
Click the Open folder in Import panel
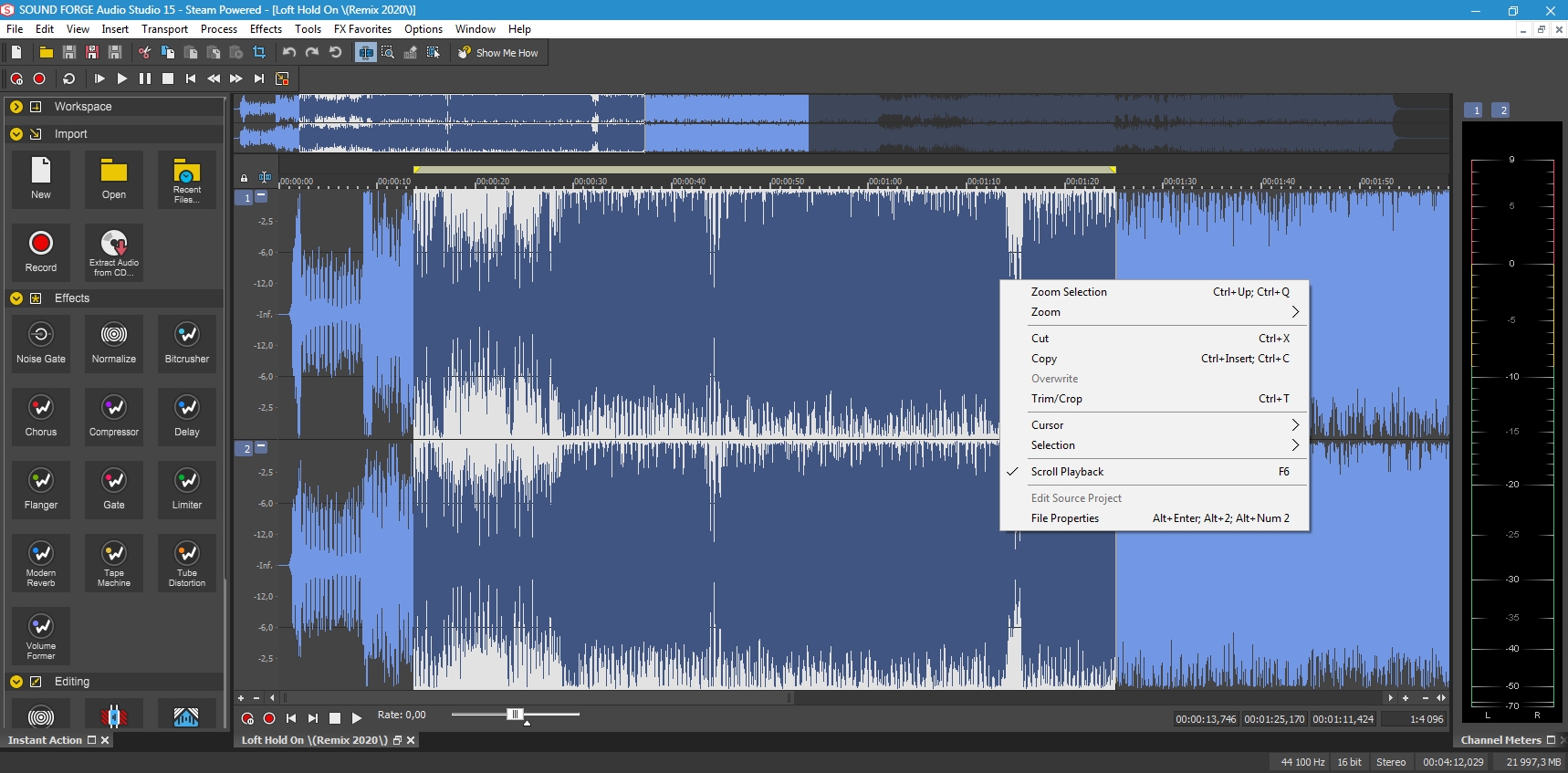[114, 178]
